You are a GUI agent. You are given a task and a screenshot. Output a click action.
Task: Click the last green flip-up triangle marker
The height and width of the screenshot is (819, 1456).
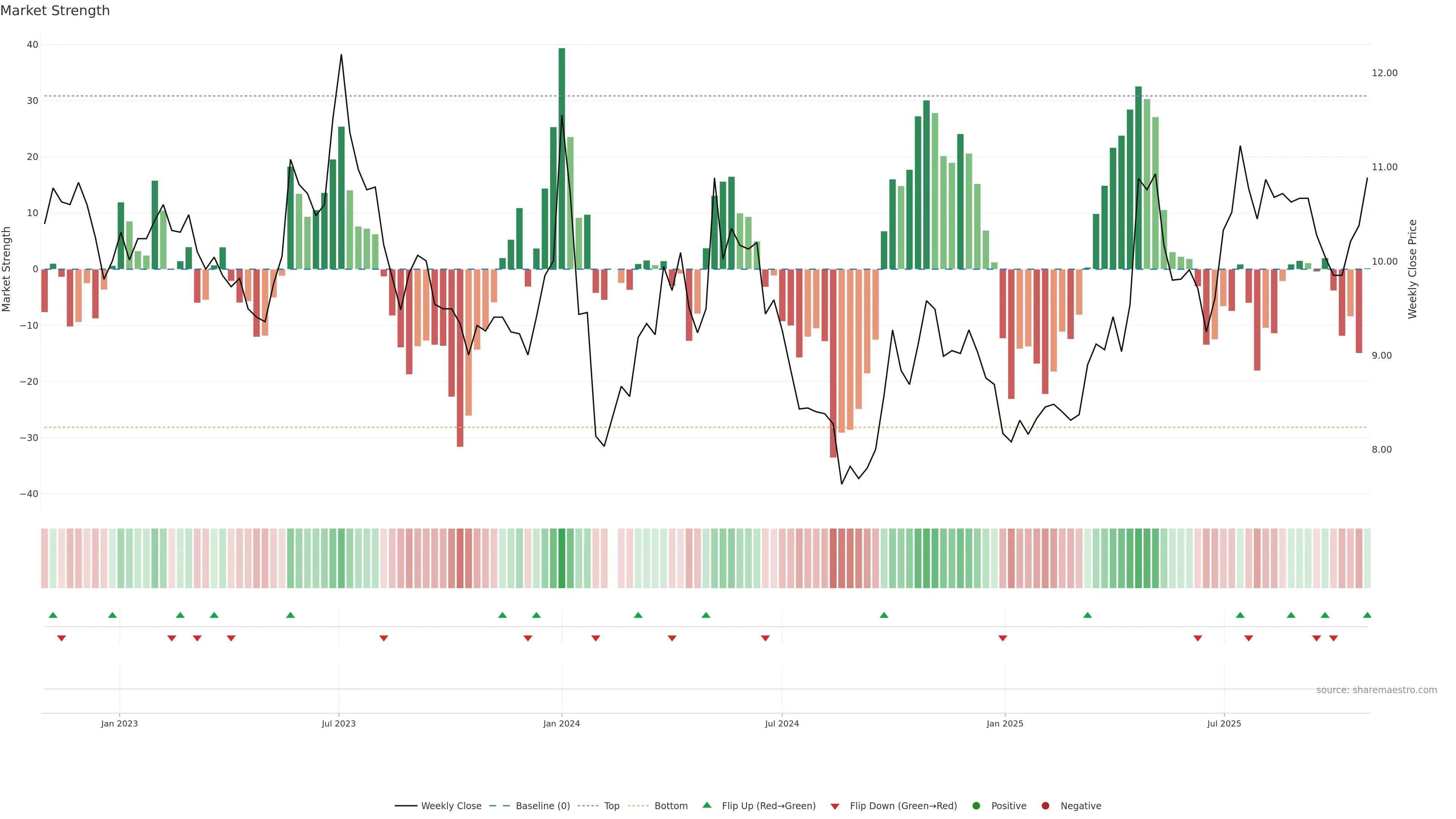coord(1367,615)
